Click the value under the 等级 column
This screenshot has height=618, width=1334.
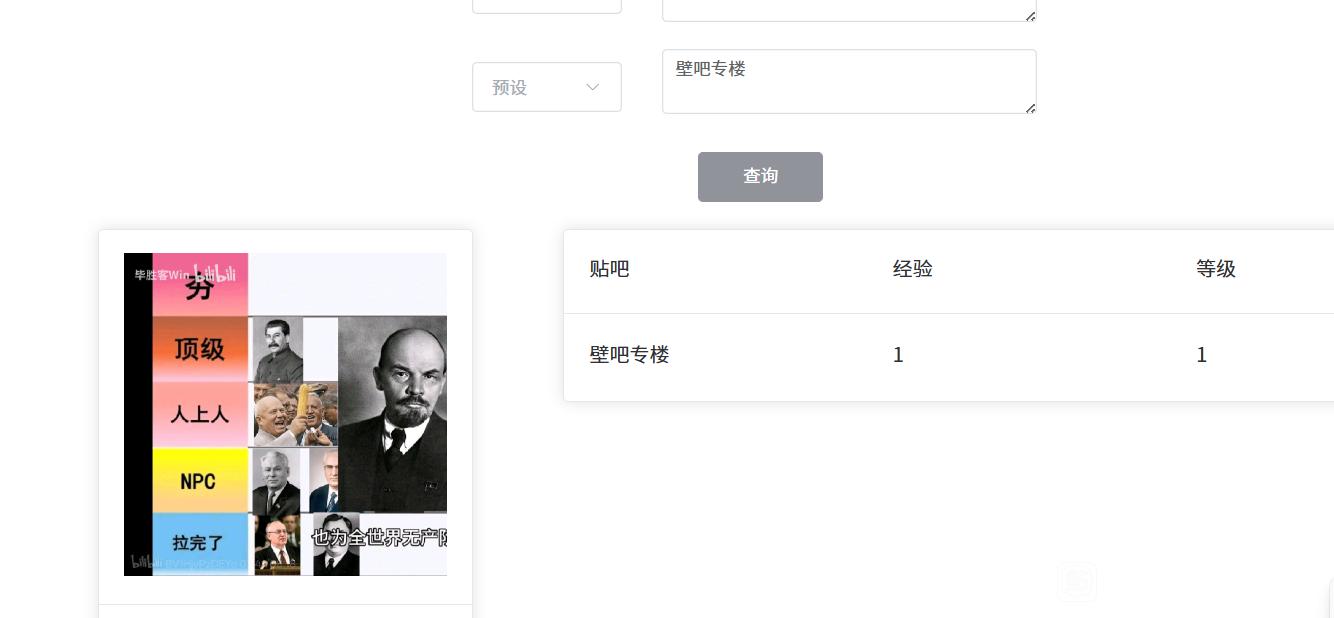click(x=1201, y=355)
